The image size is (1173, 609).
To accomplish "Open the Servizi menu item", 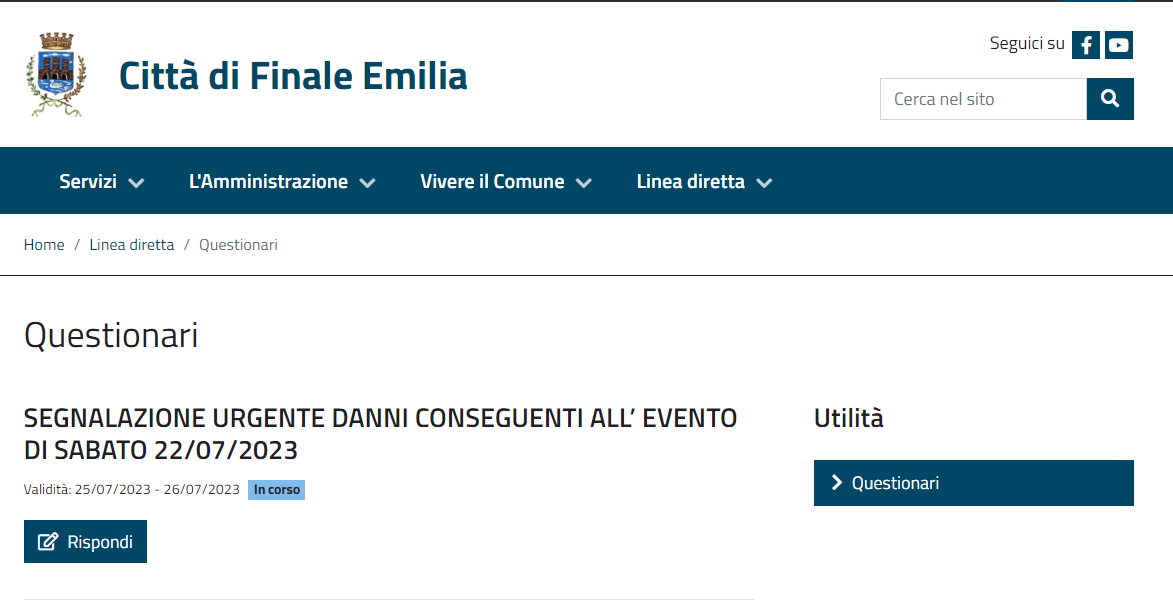I will coord(88,181).
